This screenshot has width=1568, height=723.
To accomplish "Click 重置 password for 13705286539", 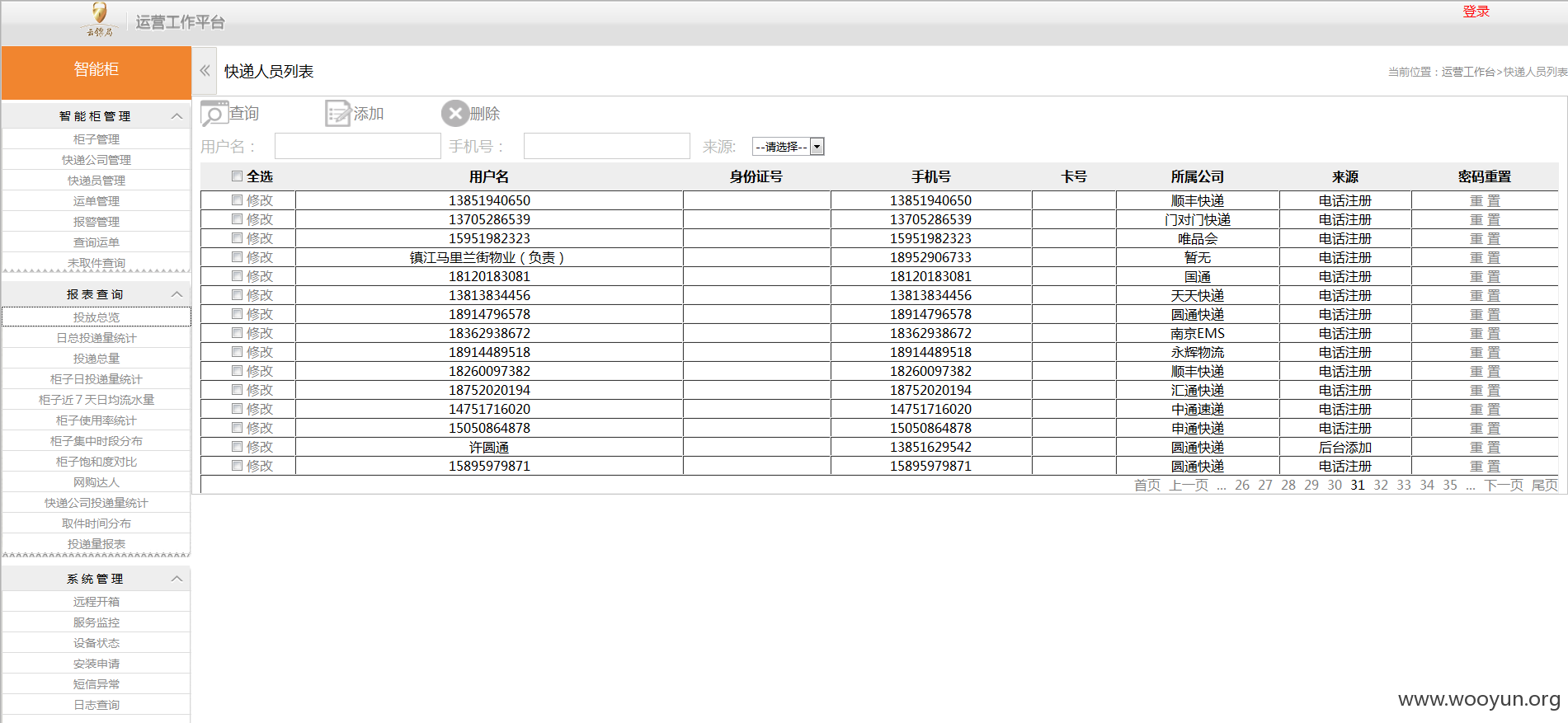I will (x=1485, y=219).
